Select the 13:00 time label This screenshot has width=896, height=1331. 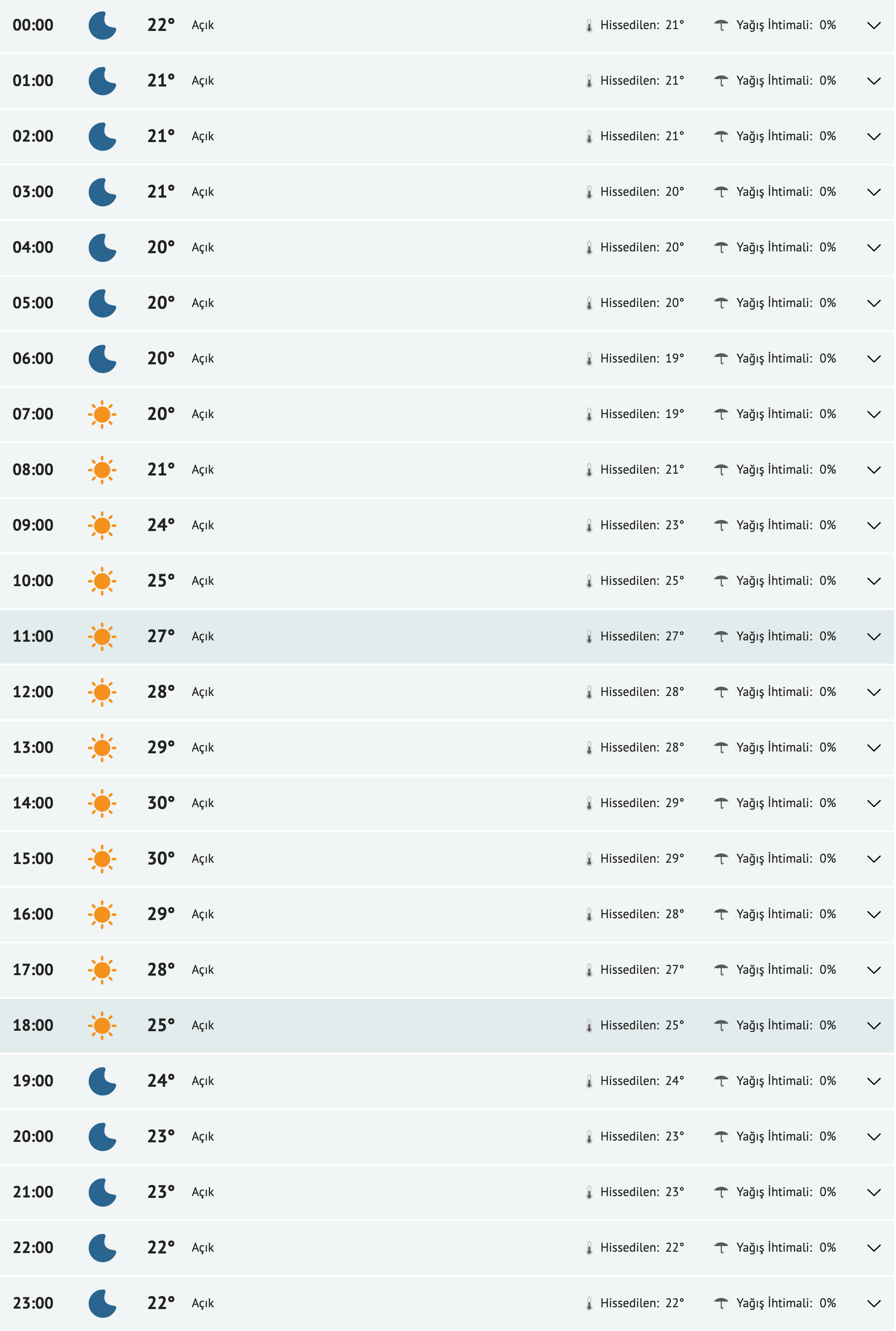(33, 748)
